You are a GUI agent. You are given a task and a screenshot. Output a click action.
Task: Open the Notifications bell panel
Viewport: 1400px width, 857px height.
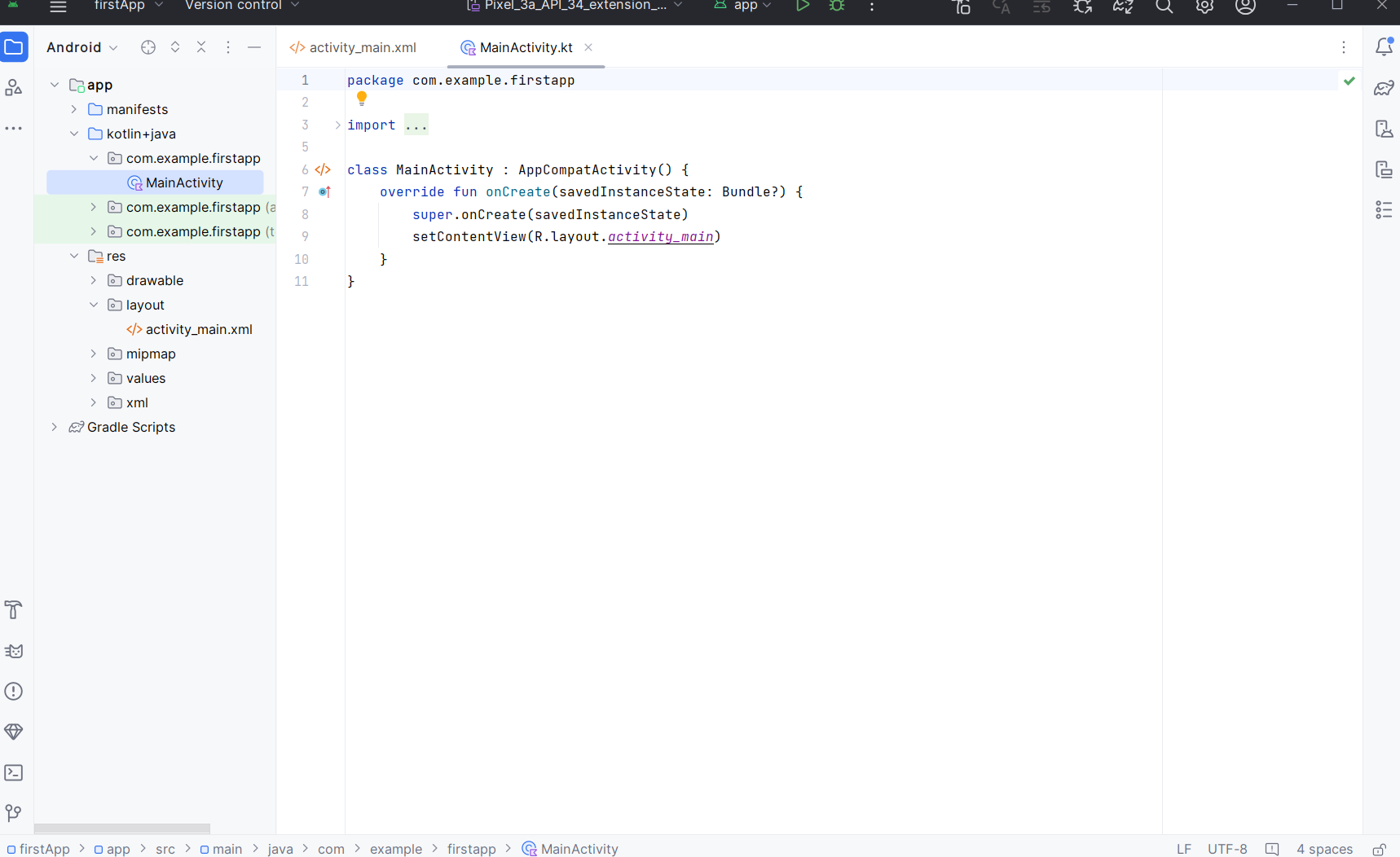point(1384,47)
